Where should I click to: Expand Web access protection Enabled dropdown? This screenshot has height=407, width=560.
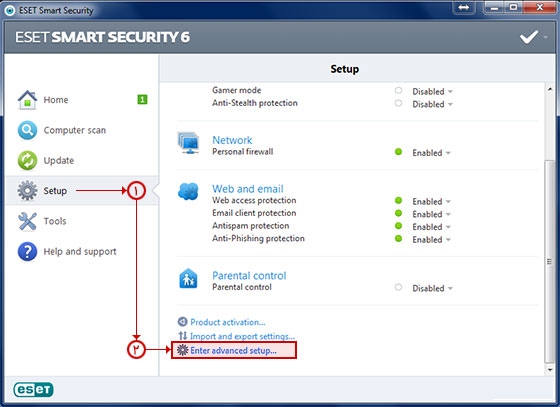coord(431,201)
